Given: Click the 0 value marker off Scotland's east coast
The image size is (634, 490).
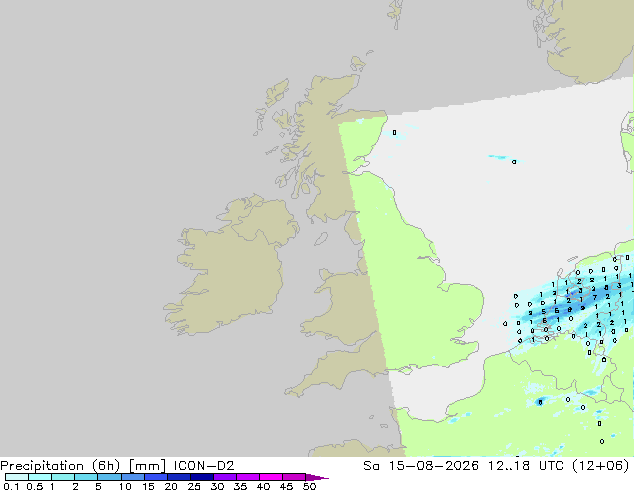Looking at the screenshot, I should point(395,133).
